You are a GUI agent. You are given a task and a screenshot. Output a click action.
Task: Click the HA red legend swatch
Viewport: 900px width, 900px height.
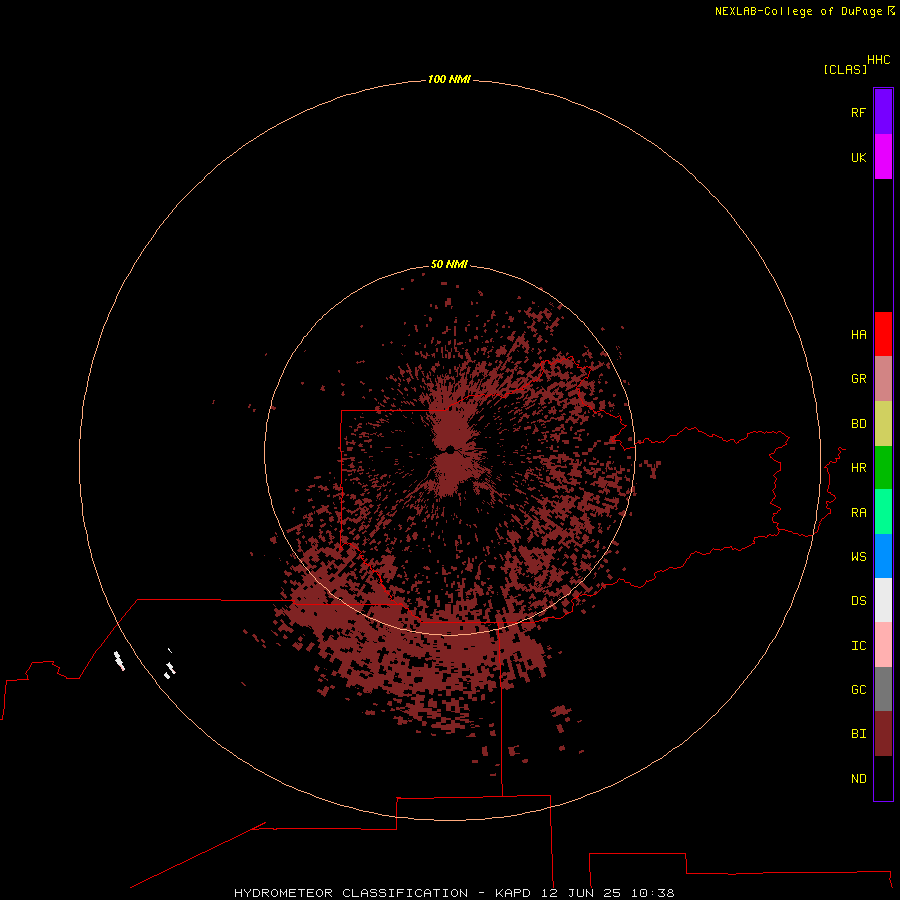pyautogui.click(x=883, y=334)
